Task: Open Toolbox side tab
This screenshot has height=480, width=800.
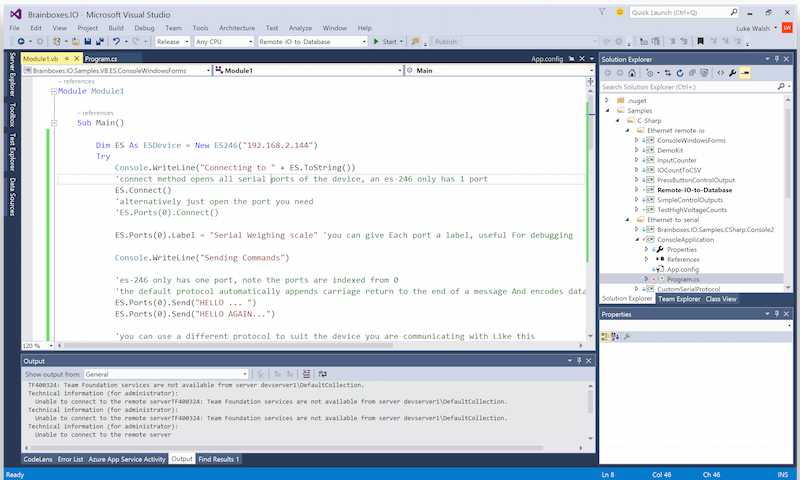Action: tap(12, 114)
